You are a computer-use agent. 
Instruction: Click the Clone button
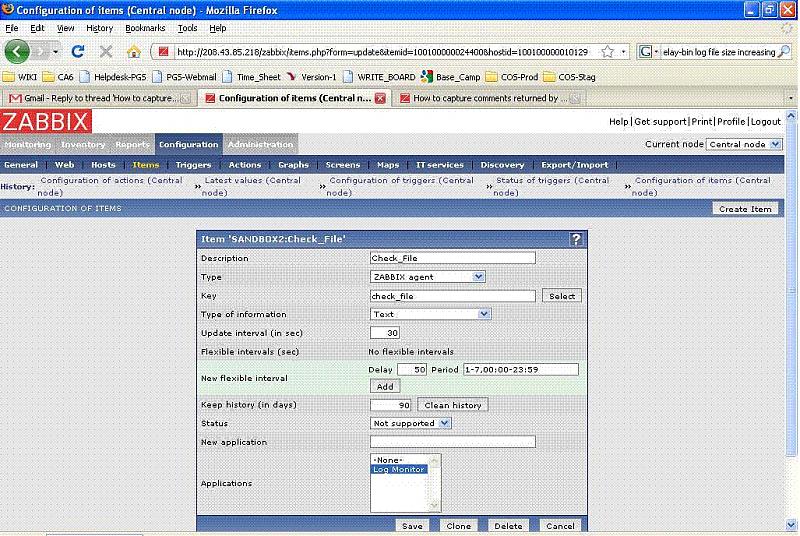coord(459,526)
